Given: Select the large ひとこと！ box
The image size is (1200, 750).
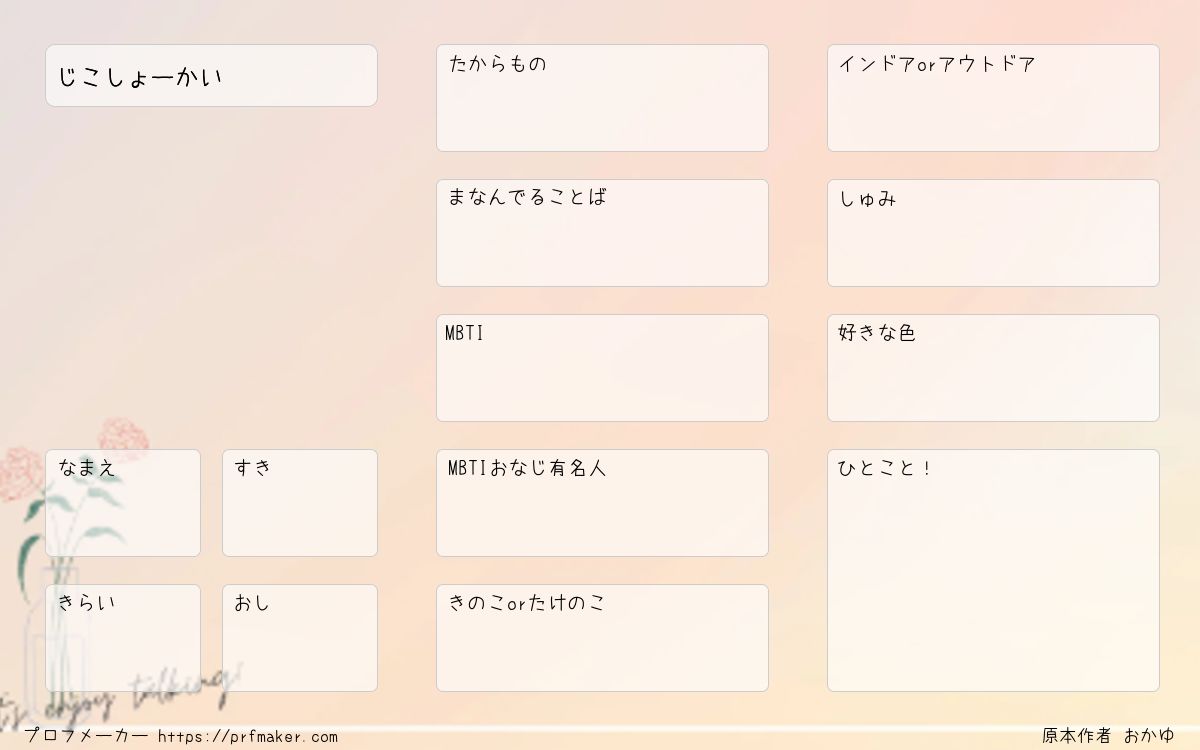Looking at the screenshot, I should pyautogui.click(x=993, y=570).
